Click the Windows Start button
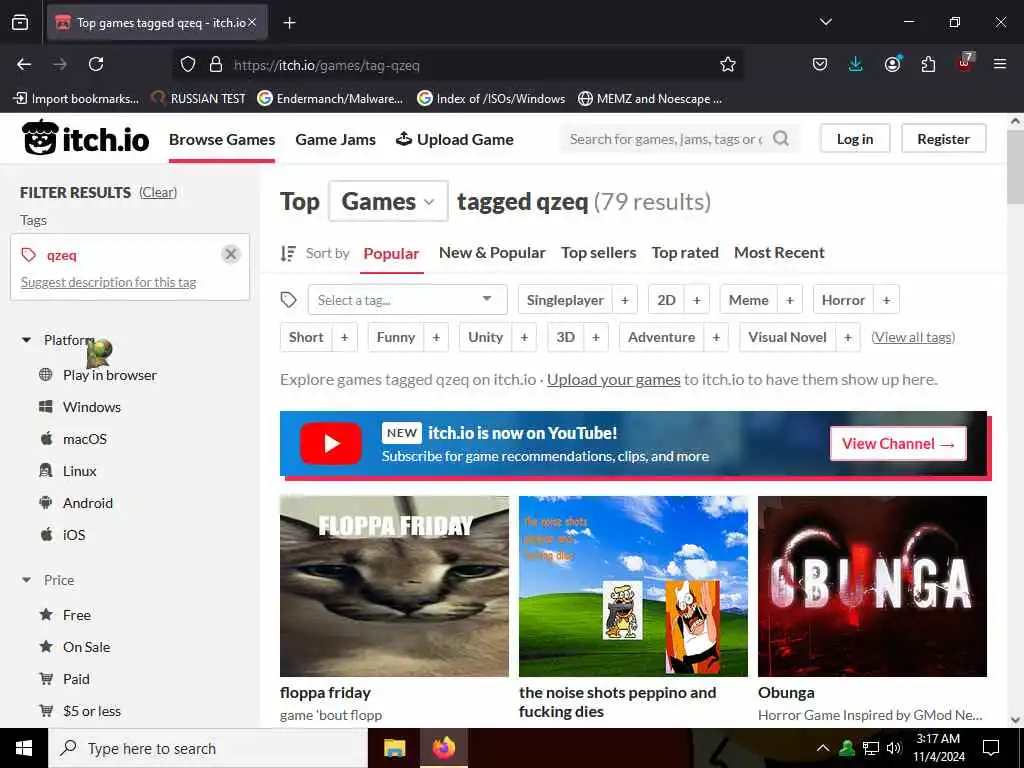 pos(24,748)
